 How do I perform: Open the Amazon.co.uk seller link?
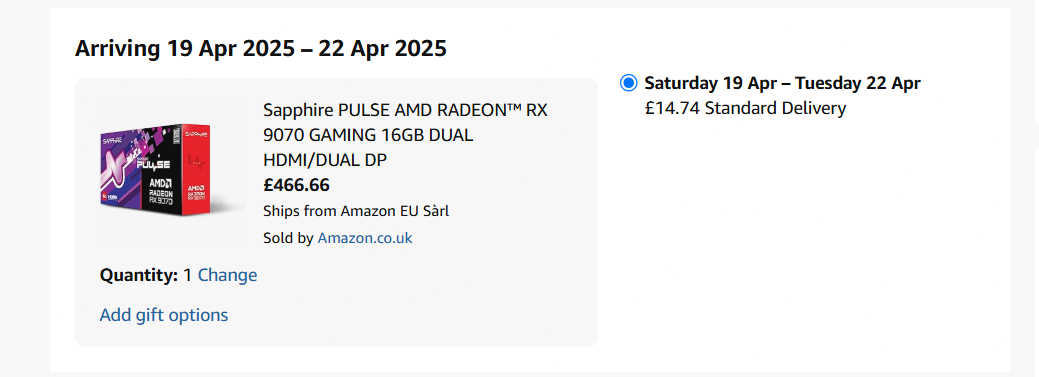[x=365, y=238]
